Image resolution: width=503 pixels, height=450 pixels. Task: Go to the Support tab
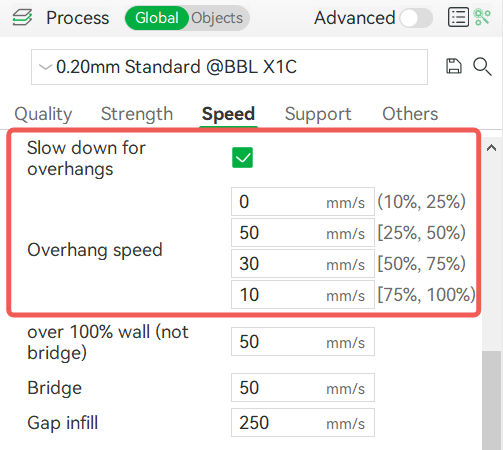coord(318,114)
